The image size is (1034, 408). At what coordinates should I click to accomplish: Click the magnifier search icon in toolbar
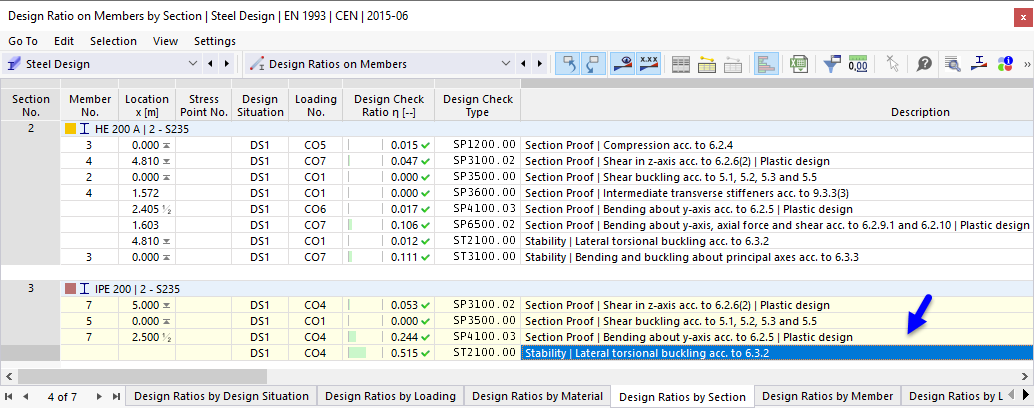(x=953, y=64)
